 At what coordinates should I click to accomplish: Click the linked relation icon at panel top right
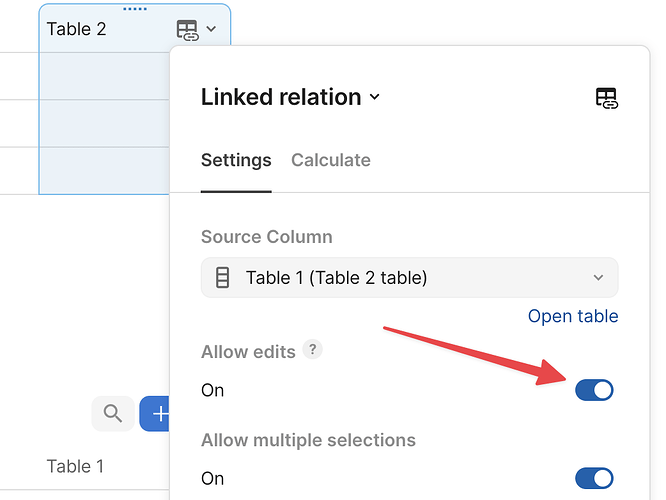click(x=606, y=98)
